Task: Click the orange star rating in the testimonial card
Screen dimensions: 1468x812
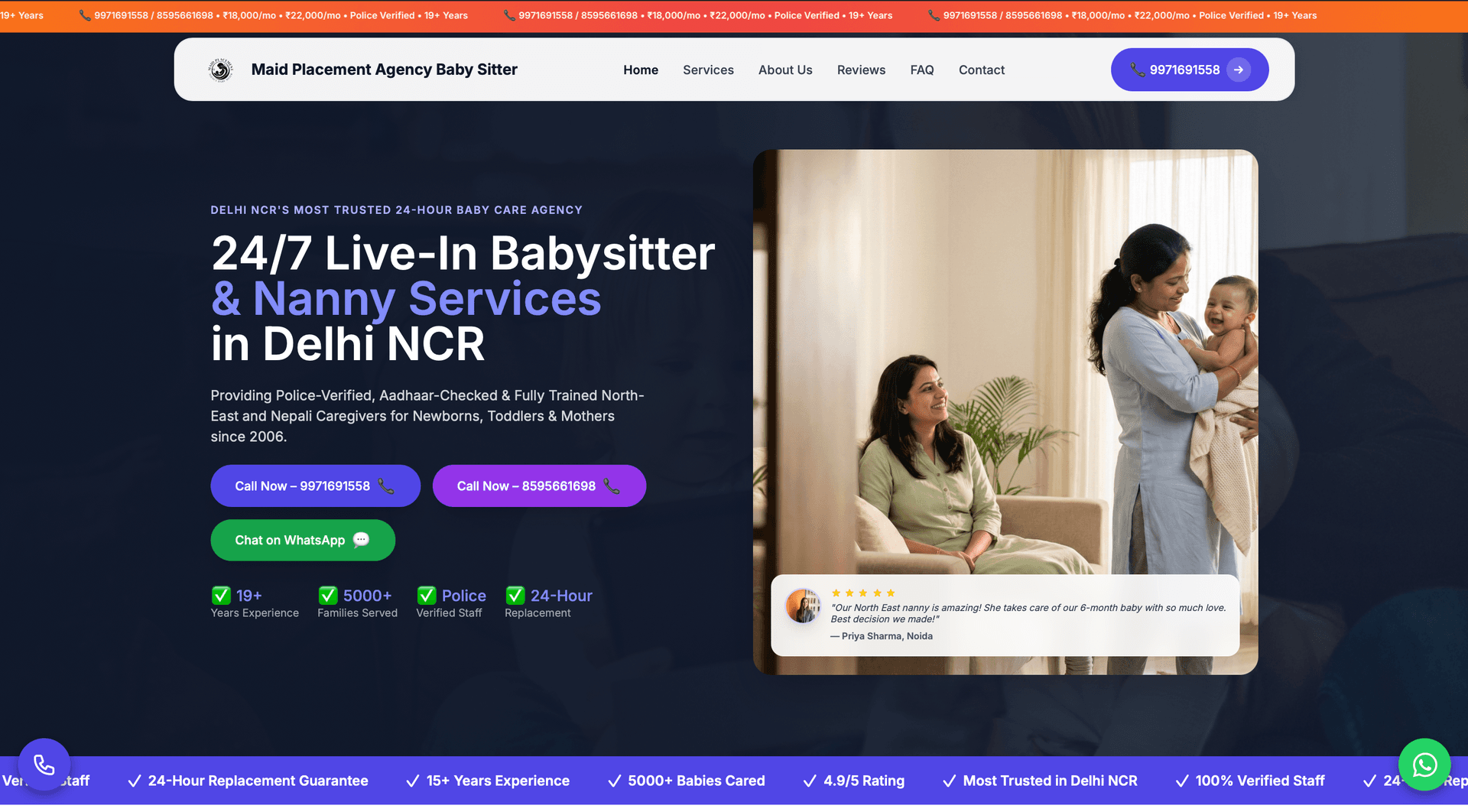Action: (863, 593)
